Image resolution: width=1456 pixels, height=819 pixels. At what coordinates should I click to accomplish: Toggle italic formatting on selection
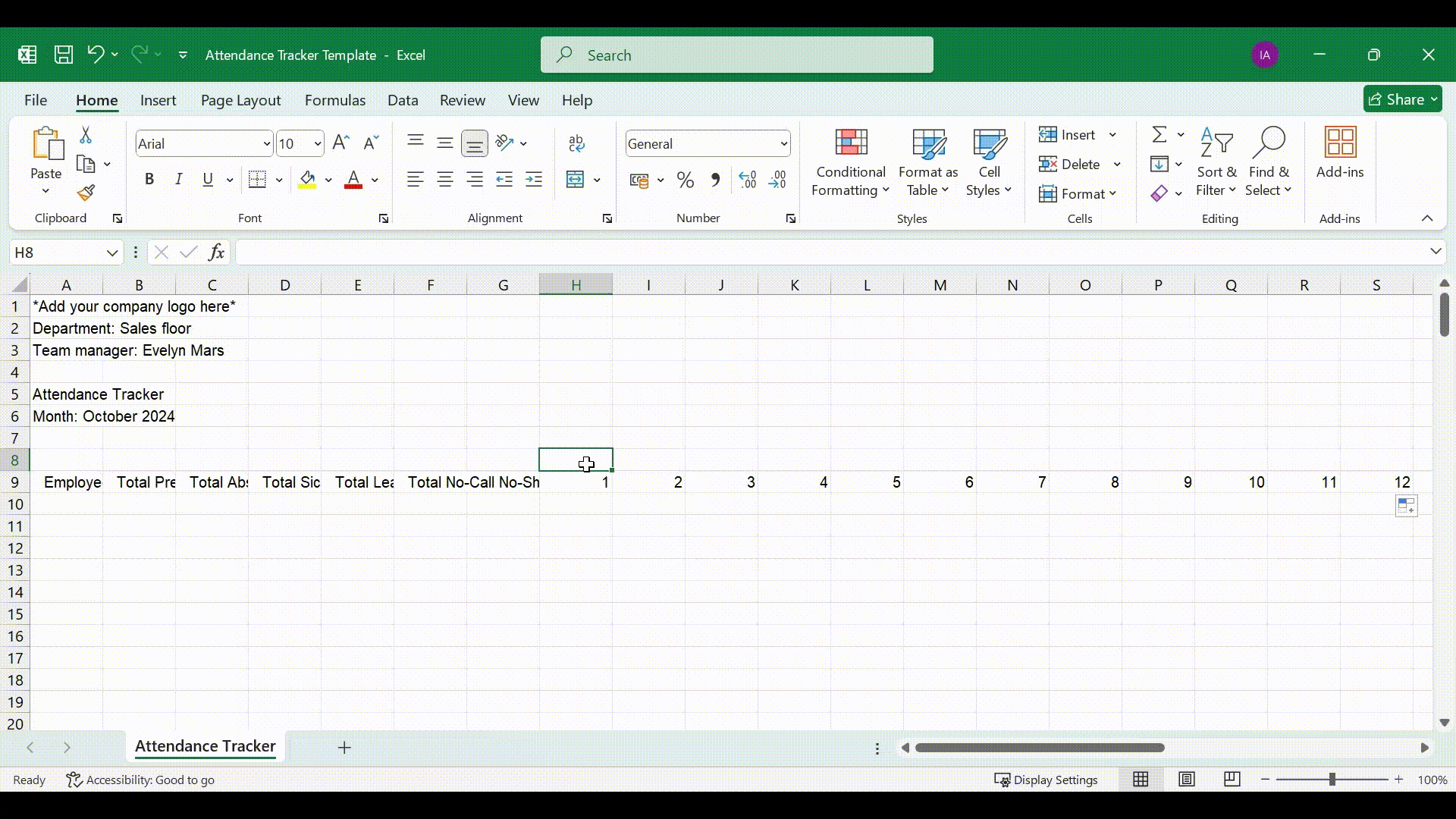178,179
